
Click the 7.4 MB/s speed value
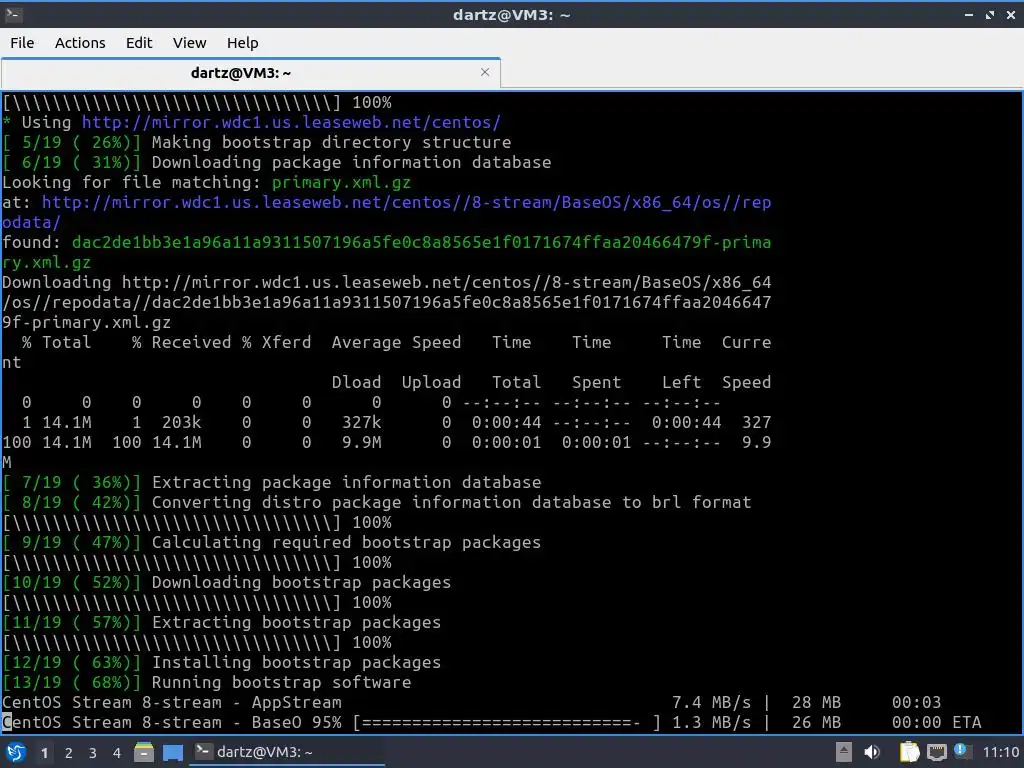click(711, 702)
